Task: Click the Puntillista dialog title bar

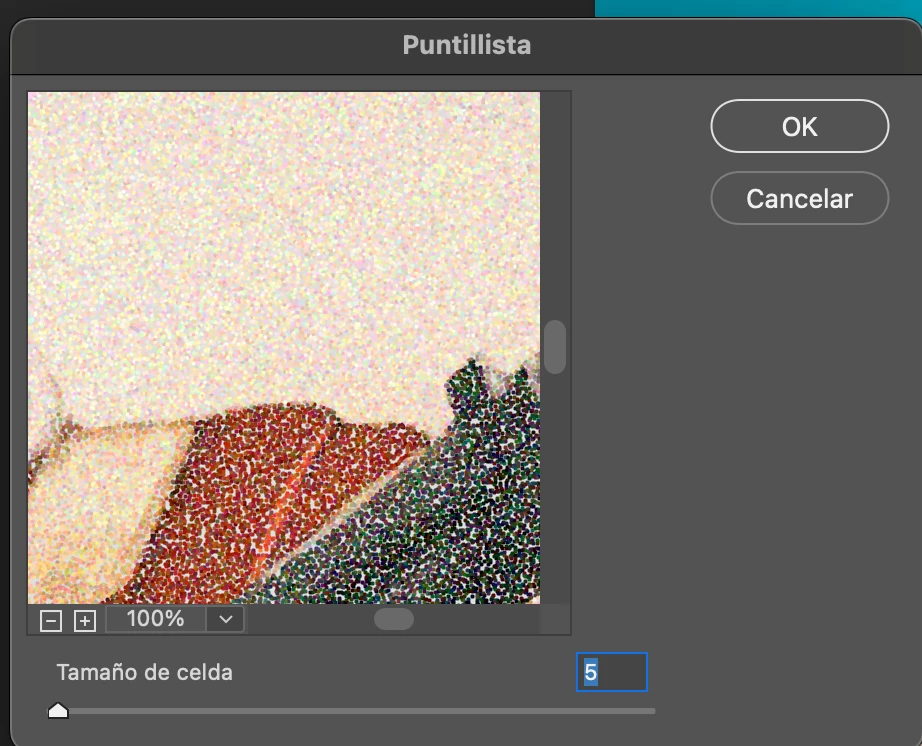Action: (466, 45)
